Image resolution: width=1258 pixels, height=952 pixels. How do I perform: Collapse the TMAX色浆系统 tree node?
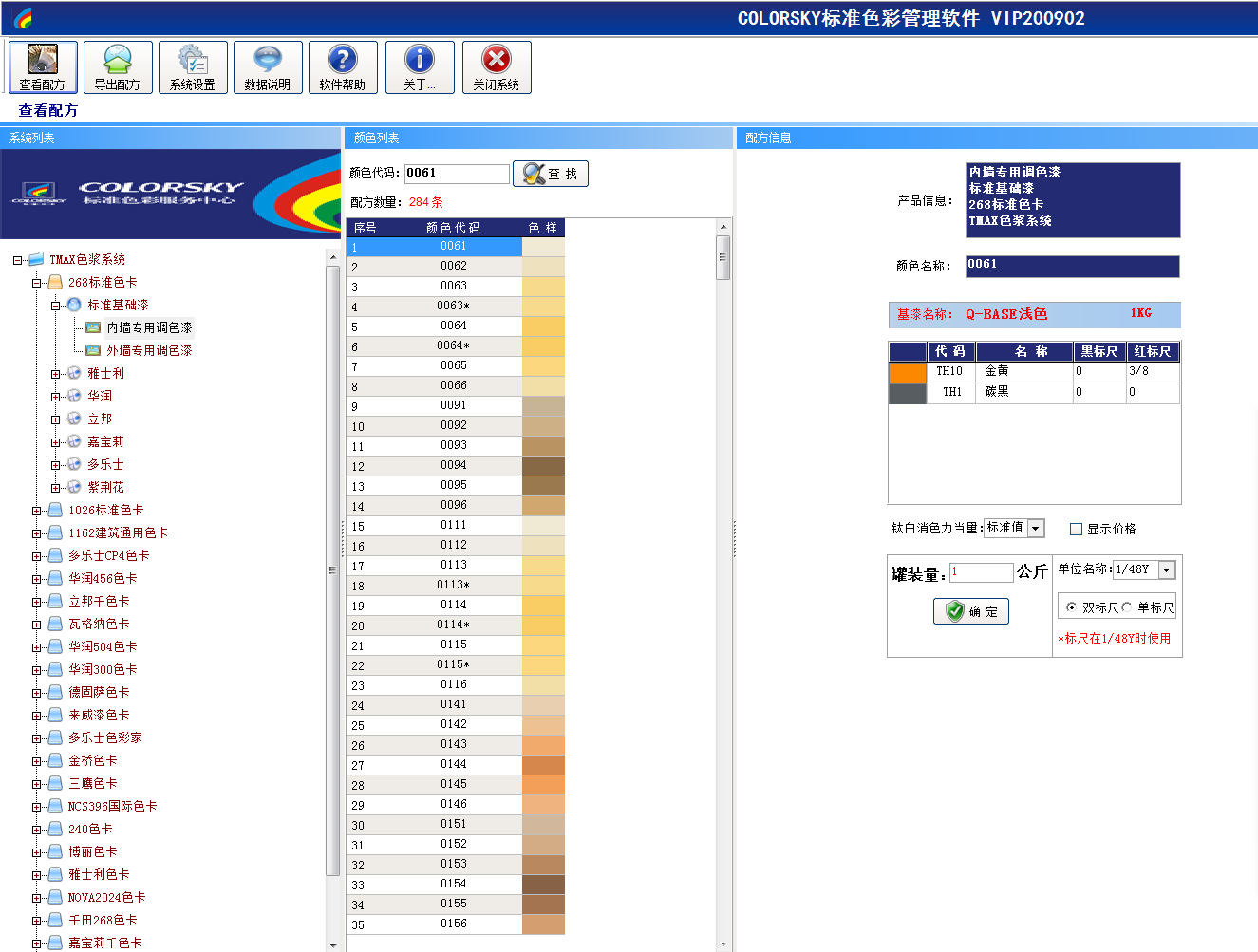click(18, 260)
